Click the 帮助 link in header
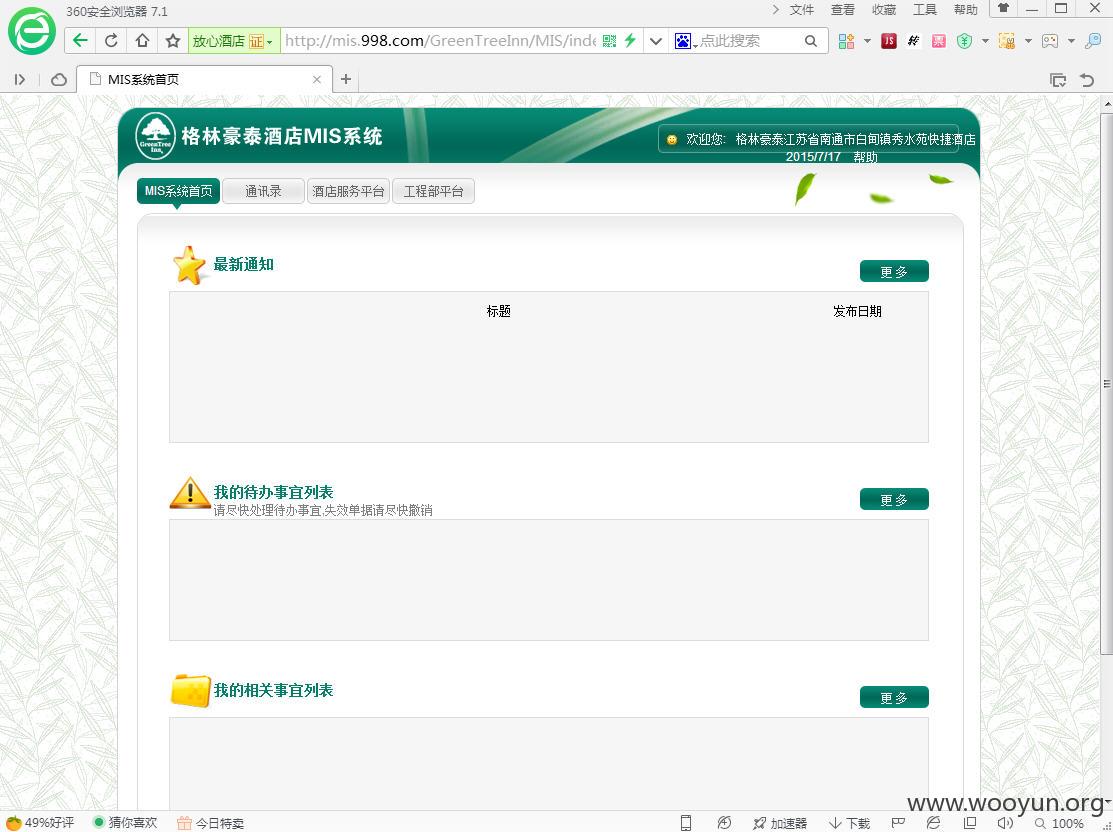The image size is (1113, 832). point(865,157)
